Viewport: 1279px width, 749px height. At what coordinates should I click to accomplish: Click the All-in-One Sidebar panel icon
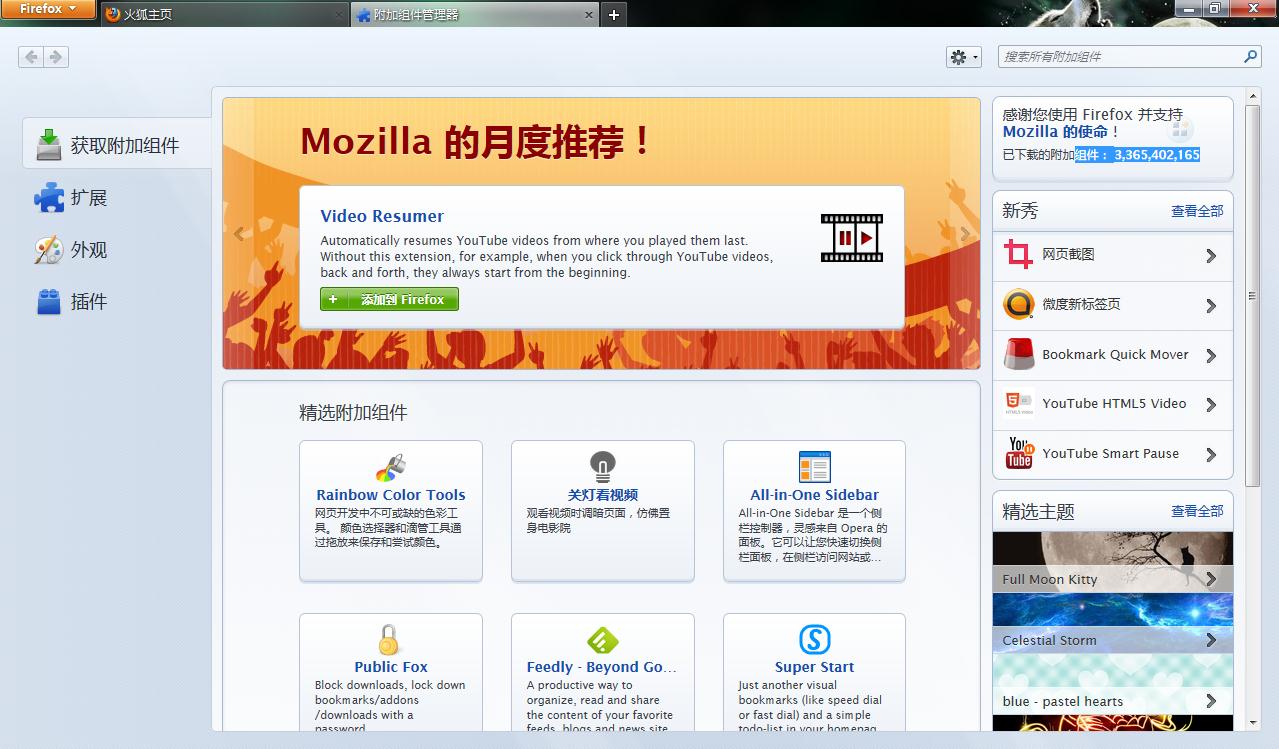coord(815,467)
